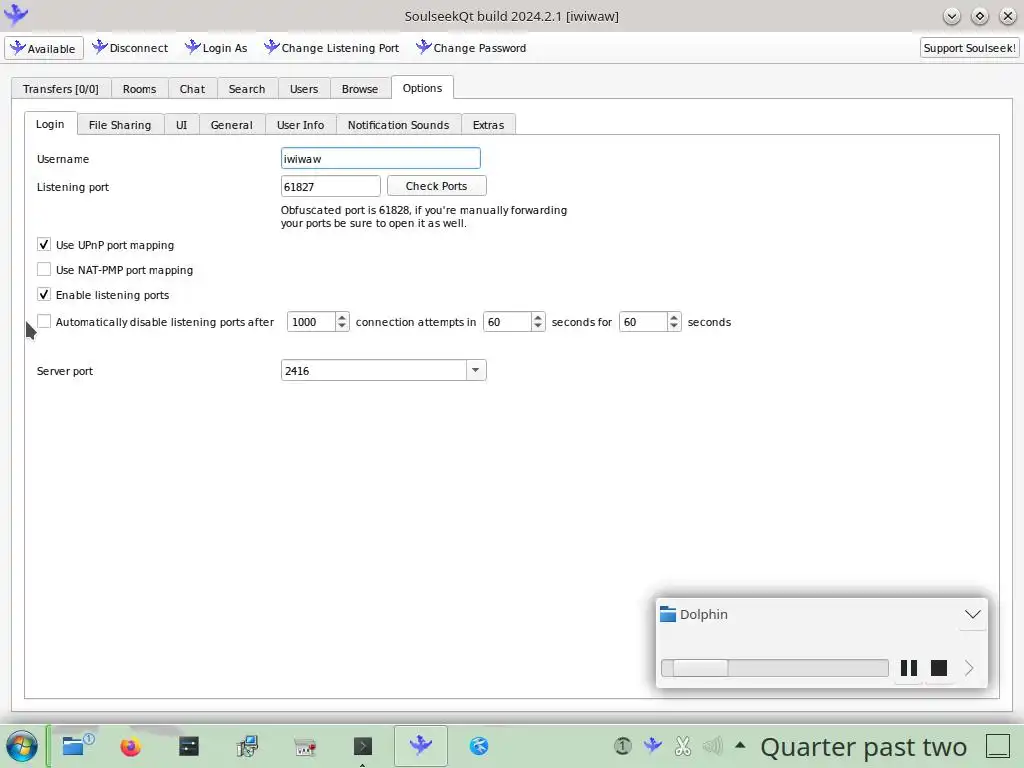Click the network computers taskbar icon
Screen dimensions: 1024x768
click(248, 746)
